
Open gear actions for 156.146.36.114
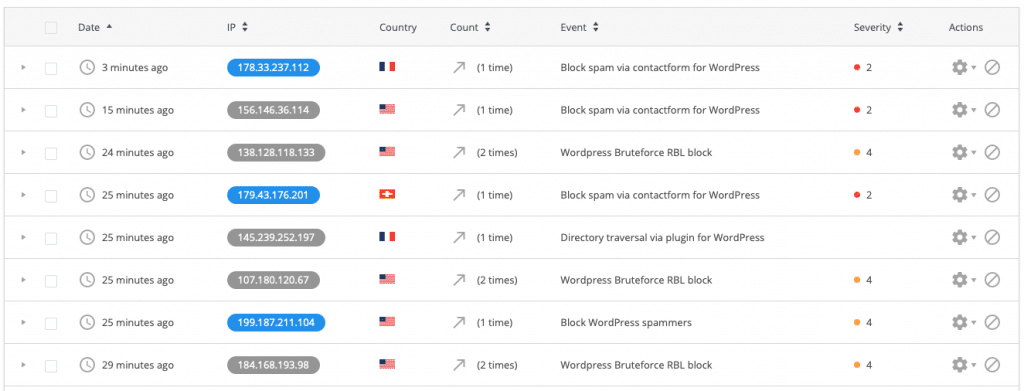963,110
